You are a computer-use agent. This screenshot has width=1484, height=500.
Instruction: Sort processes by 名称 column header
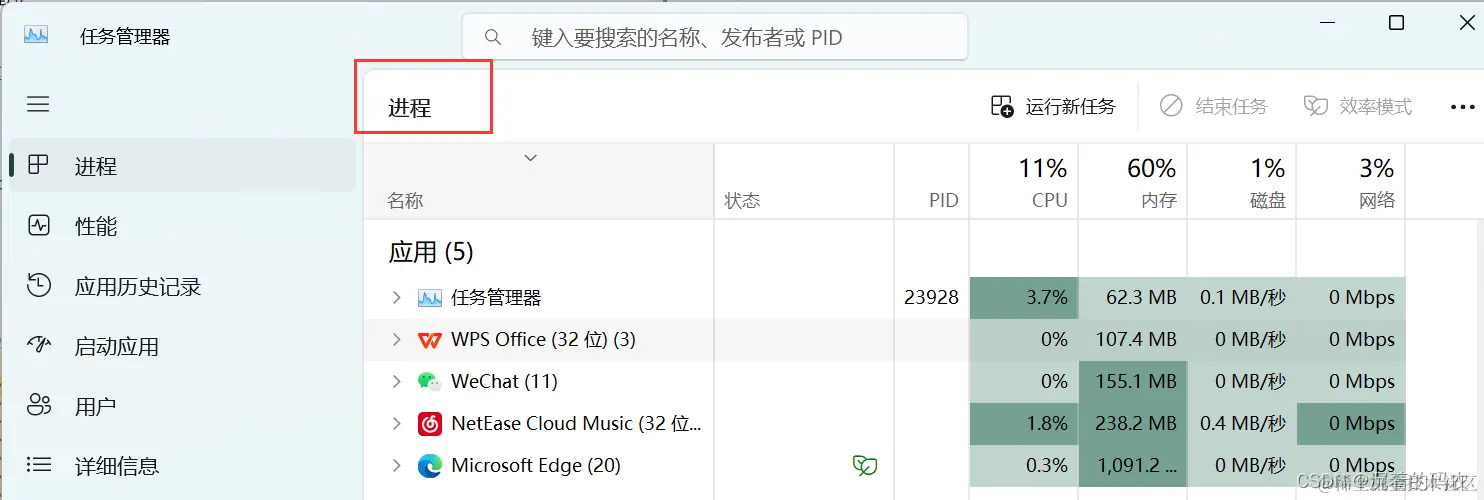538,181
